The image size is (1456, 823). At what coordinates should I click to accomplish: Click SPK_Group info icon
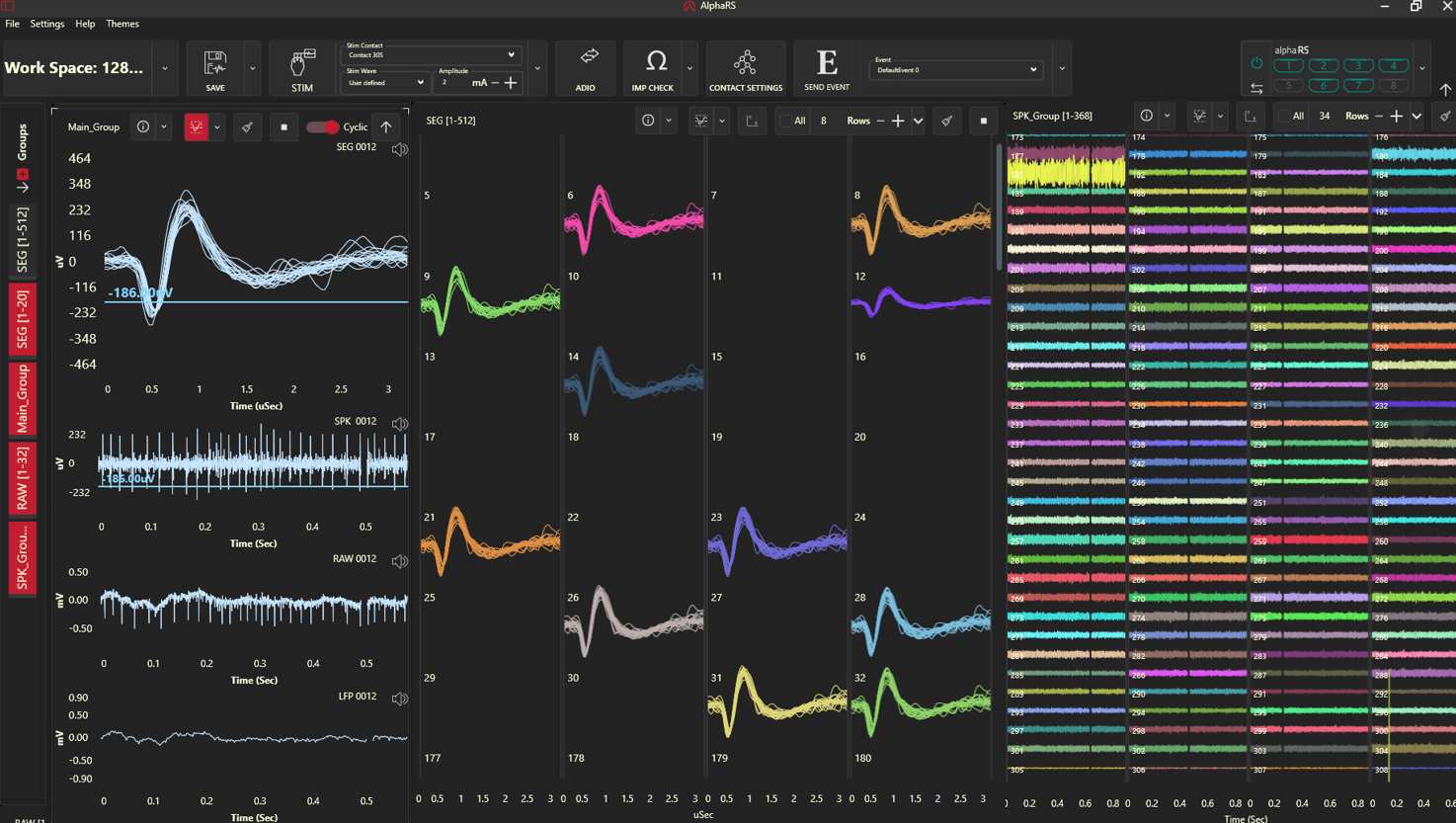click(1146, 116)
